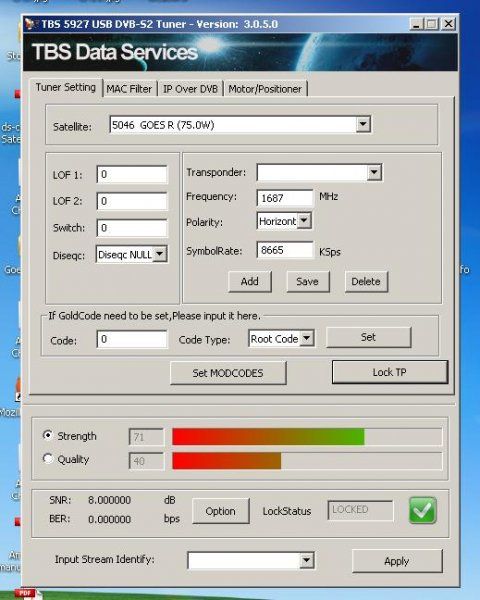This screenshot has height=600, width=480.
Task: Open the Input Stream Identify dropdown
Action: pyautogui.click(x=306, y=561)
